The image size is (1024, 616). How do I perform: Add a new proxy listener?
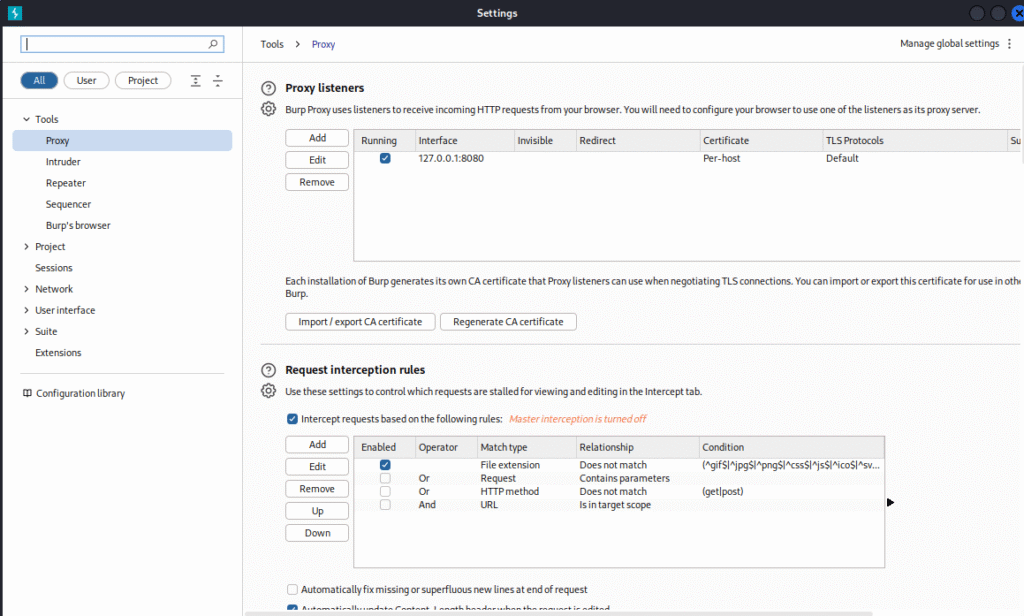click(317, 138)
